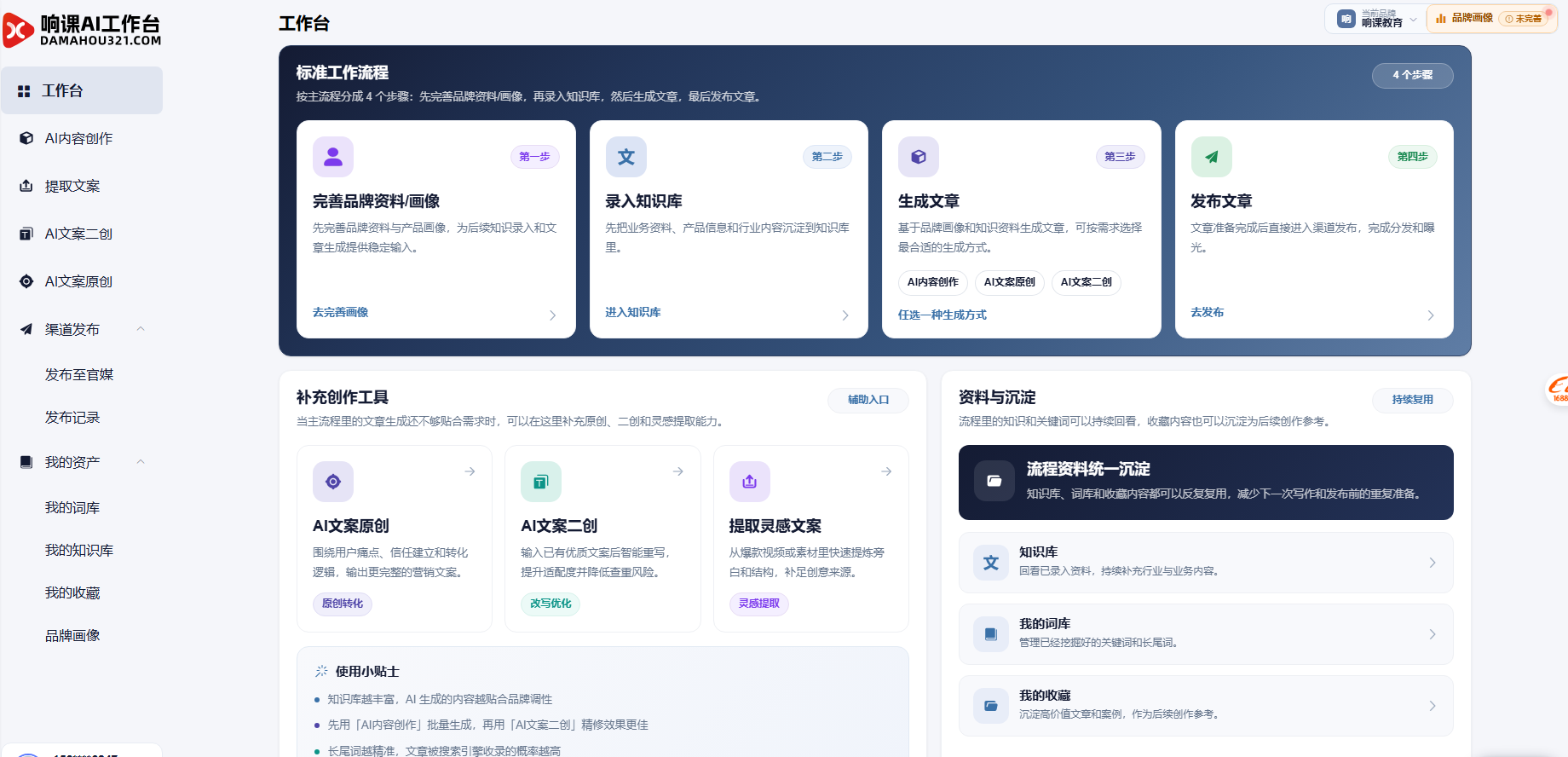The height and width of the screenshot is (757, 1568).
Task: Click the green send icon on 发布文章 card
Action: (x=1212, y=157)
